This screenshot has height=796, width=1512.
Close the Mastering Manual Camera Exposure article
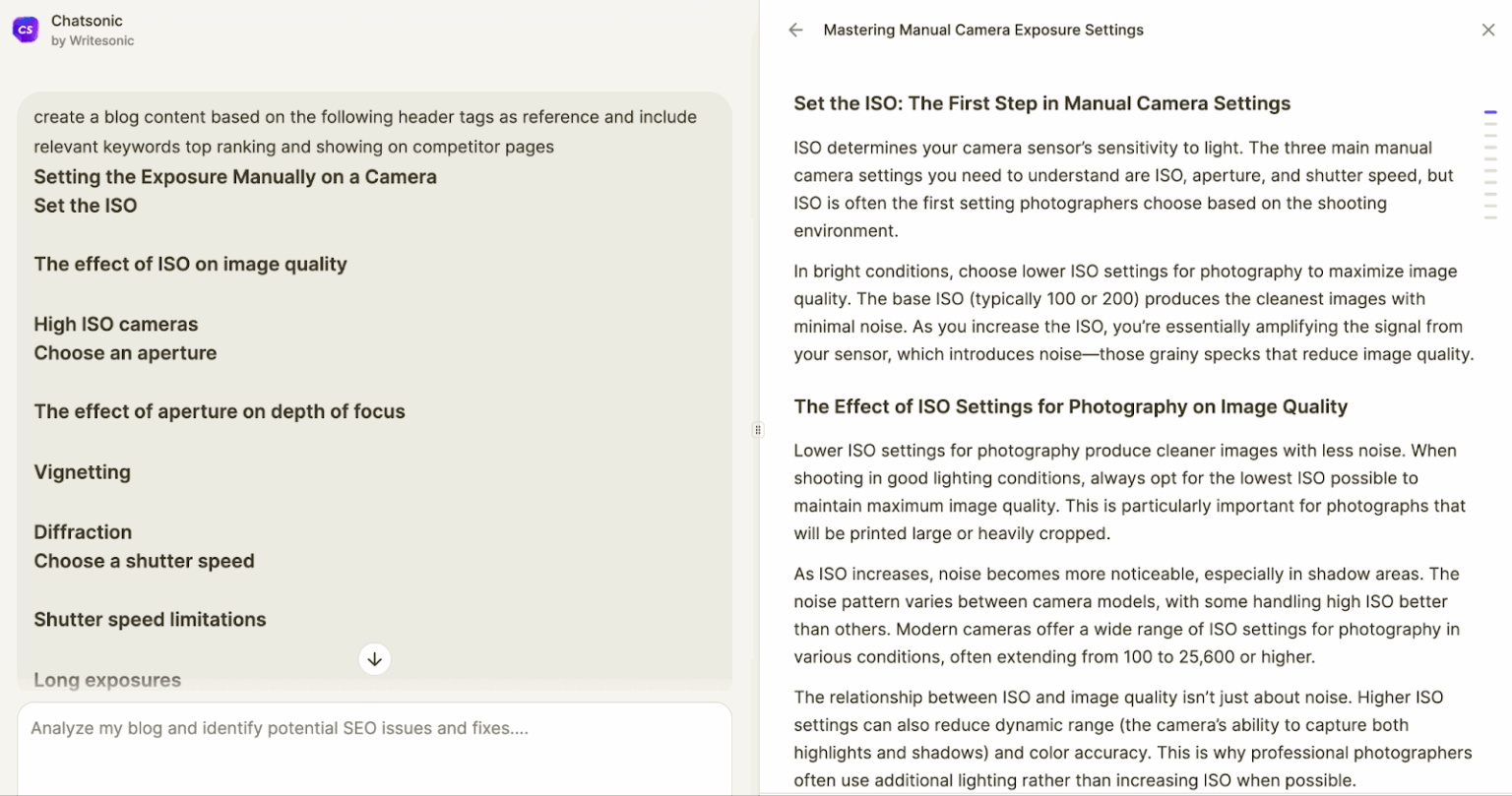click(x=1488, y=30)
